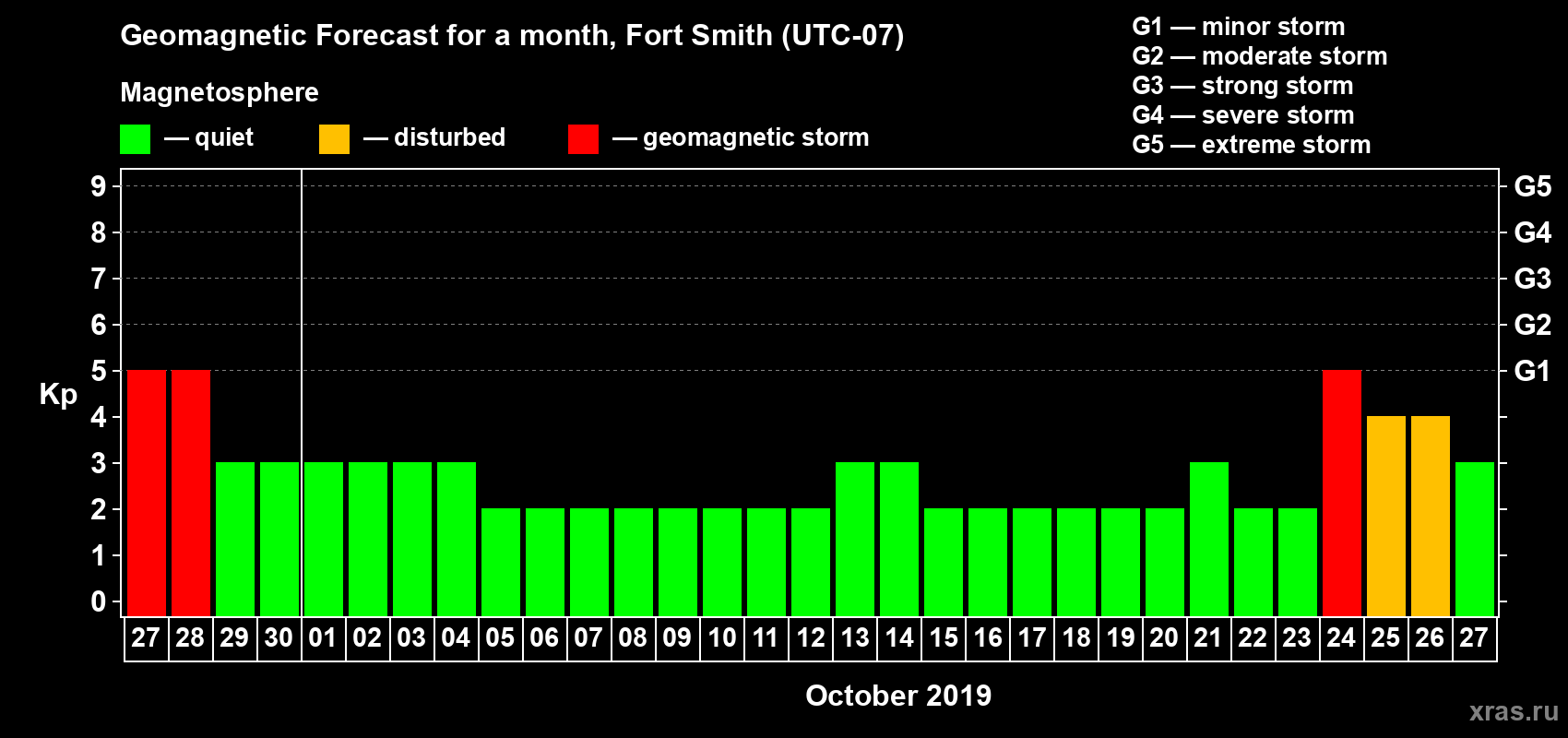This screenshot has height=738, width=1568.
Task: Click the red bar for date 24
Action: tap(1342, 493)
